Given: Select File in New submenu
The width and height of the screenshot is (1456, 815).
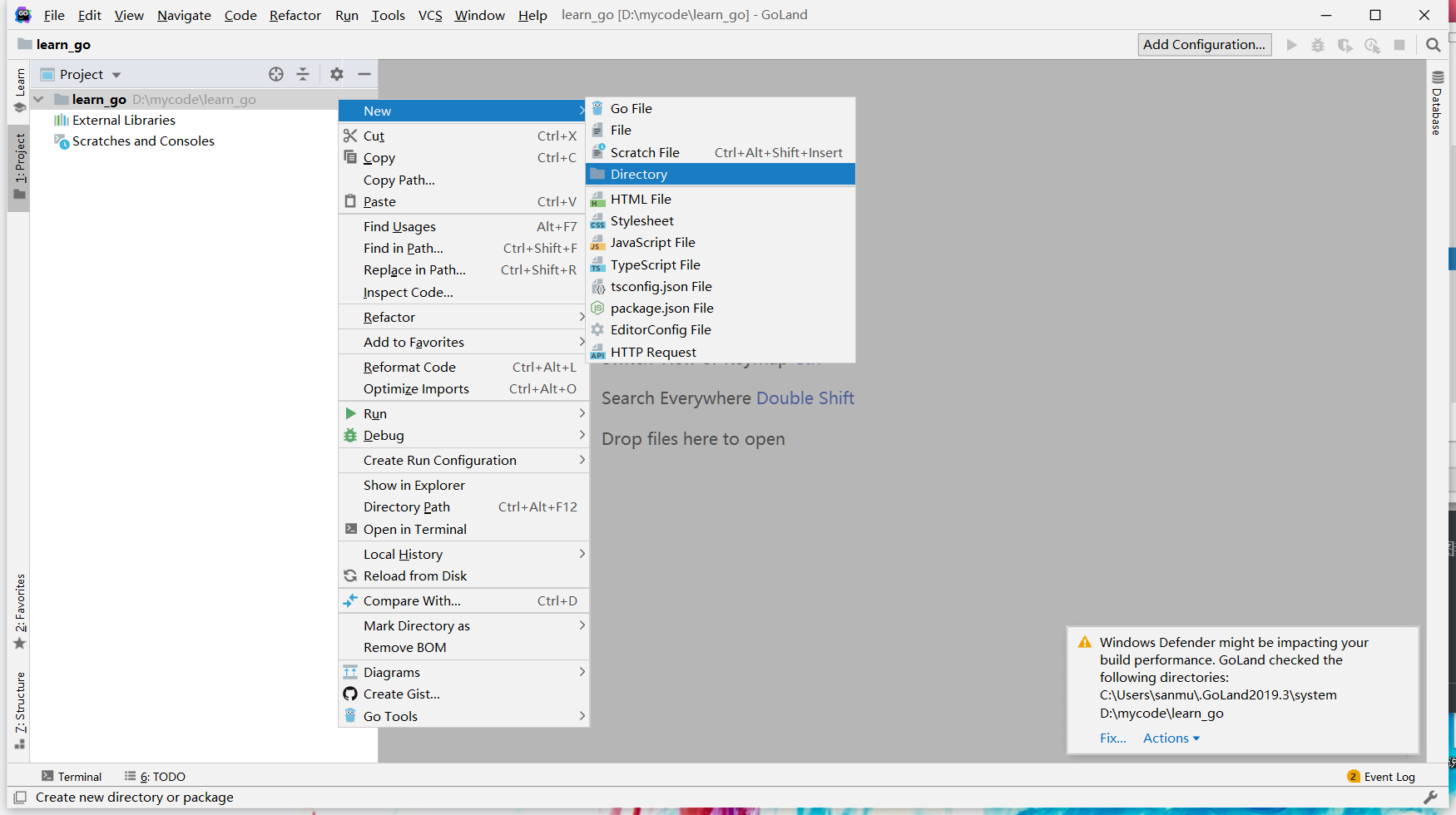Looking at the screenshot, I should (721, 131).
